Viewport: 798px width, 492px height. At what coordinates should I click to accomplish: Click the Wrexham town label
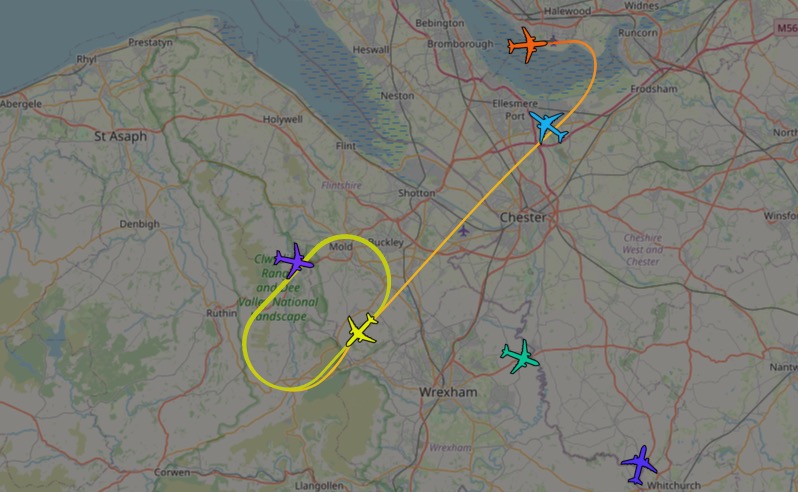pyautogui.click(x=448, y=392)
